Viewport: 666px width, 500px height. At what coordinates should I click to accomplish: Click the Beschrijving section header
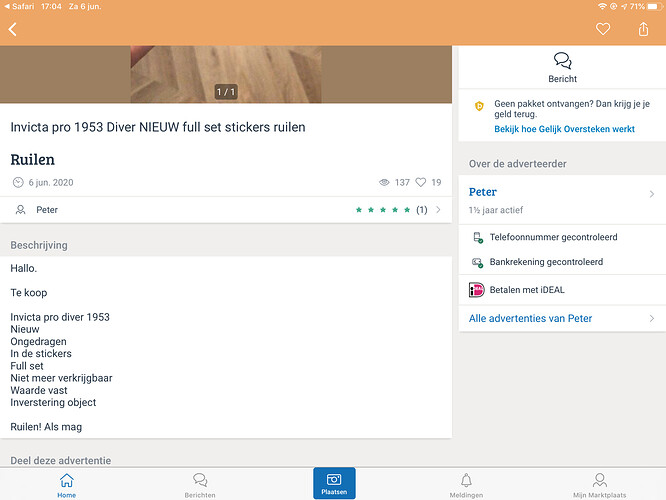pyautogui.click(x=39, y=245)
